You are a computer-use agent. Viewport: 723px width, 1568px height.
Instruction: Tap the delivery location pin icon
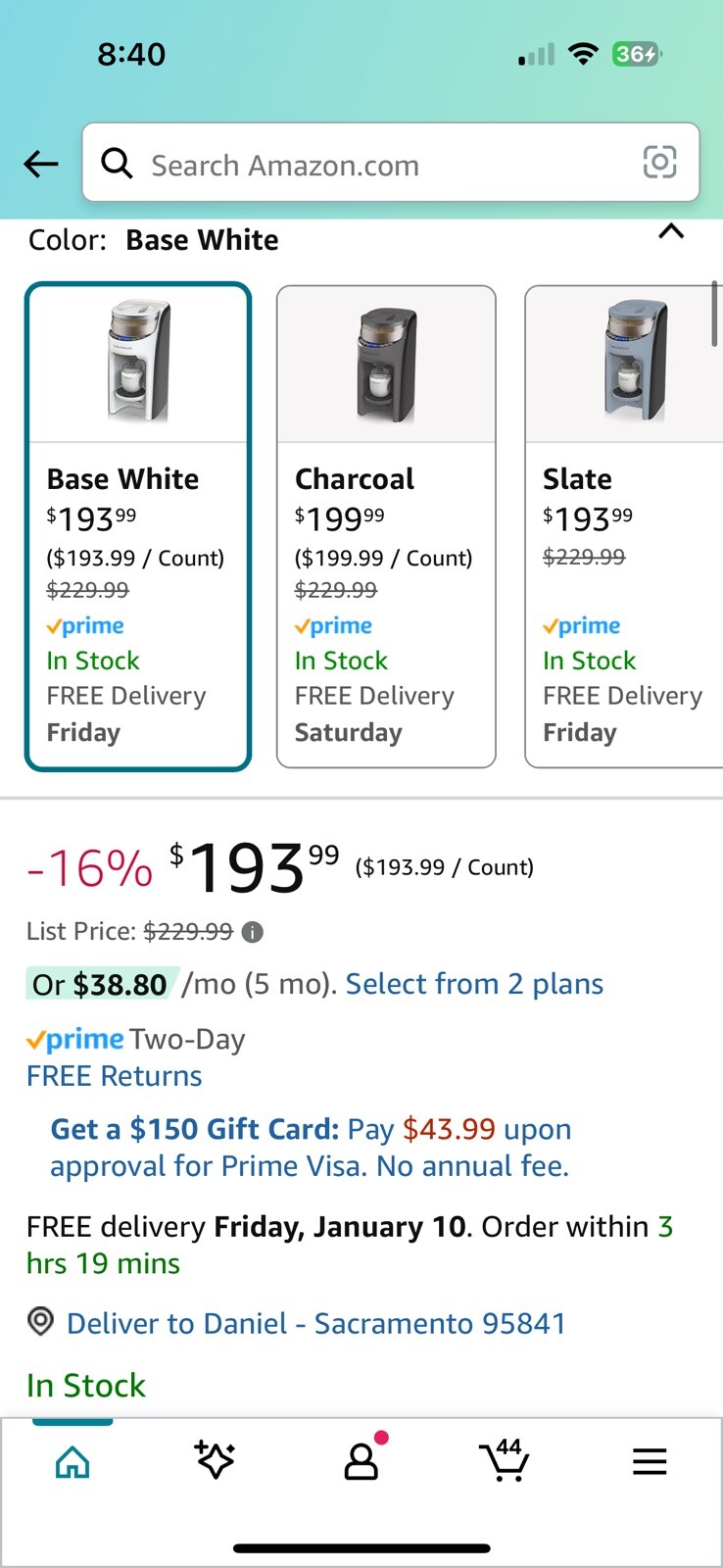click(40, 1322)
